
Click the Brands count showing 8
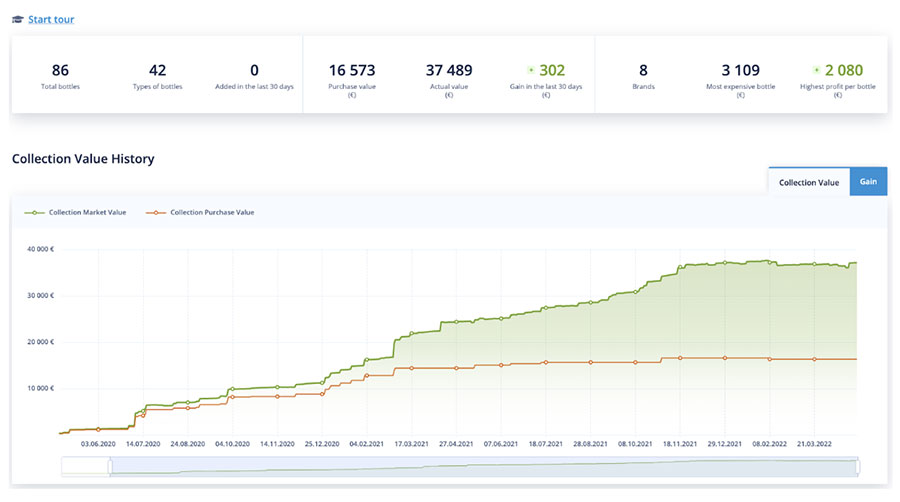(644, 71)
